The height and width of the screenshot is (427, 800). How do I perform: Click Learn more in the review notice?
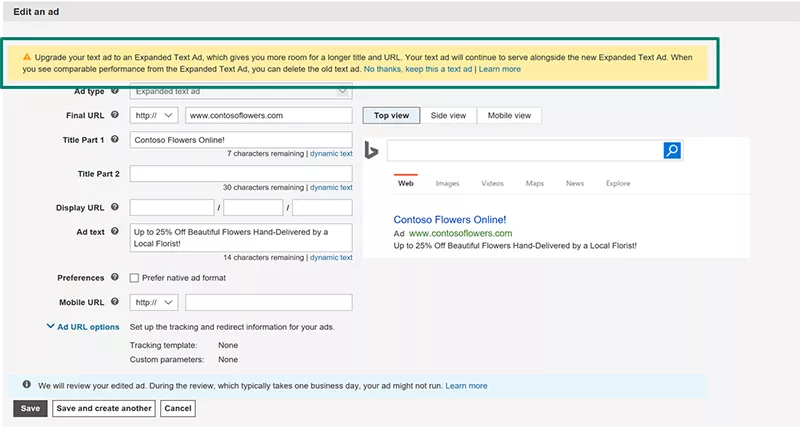click(x=466, y=386)
